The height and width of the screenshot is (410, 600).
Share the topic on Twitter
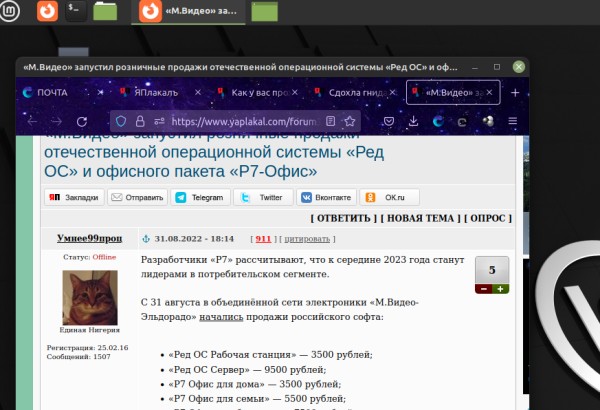(263, 197)
